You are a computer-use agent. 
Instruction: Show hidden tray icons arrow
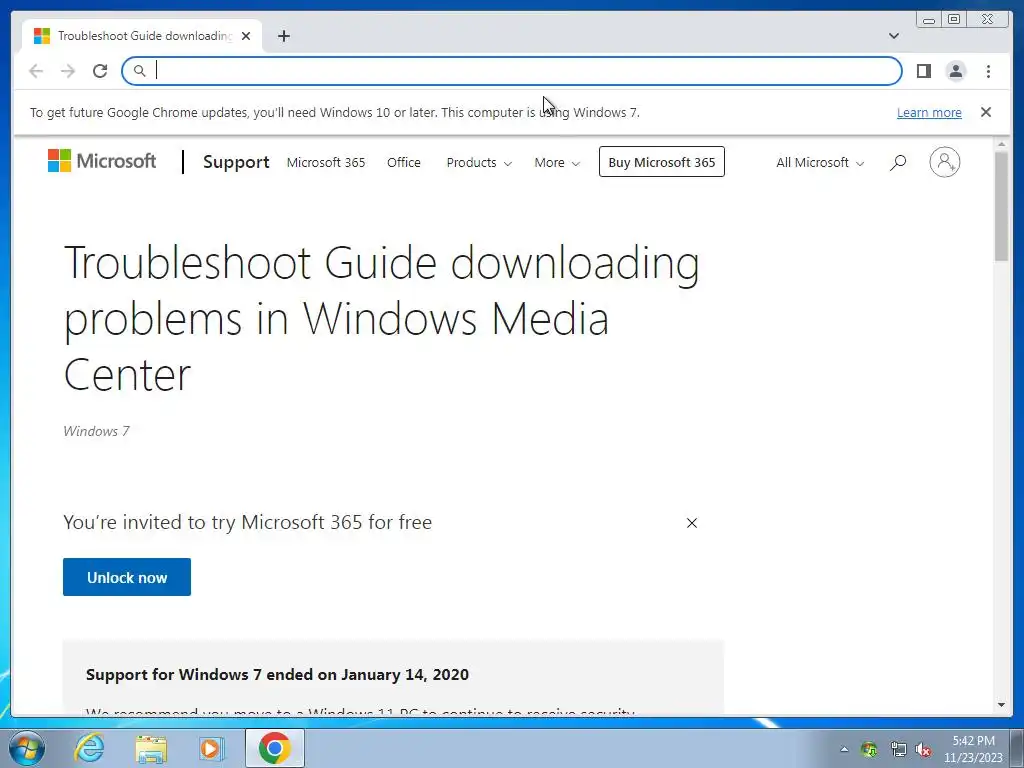(844, 749)
